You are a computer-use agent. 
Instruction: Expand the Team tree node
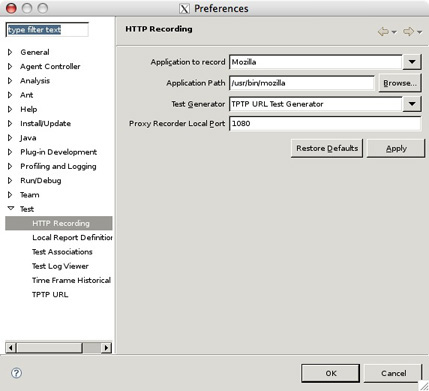10,195
